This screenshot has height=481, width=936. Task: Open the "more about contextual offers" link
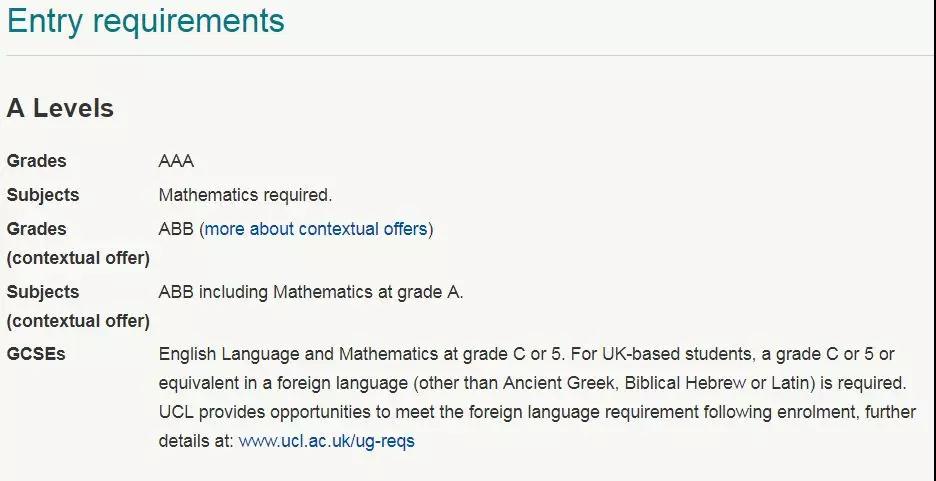(316, 229)
